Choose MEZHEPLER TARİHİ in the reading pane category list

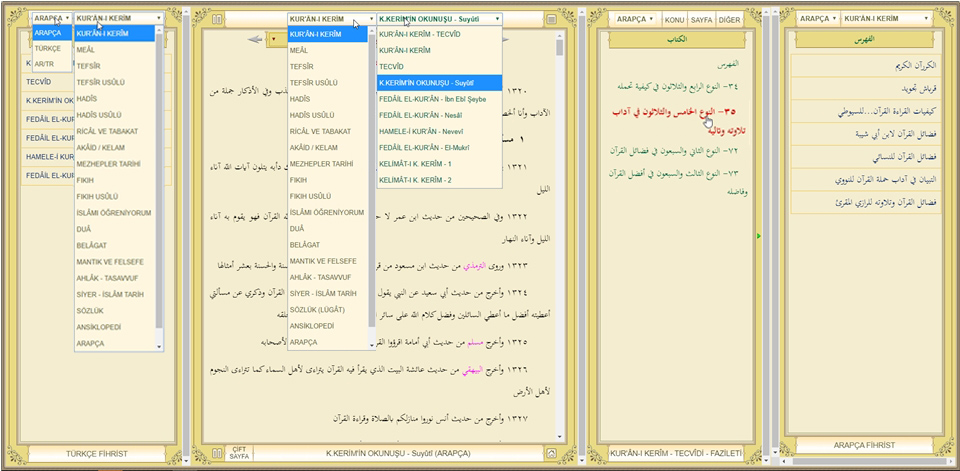tap(327, 164)
